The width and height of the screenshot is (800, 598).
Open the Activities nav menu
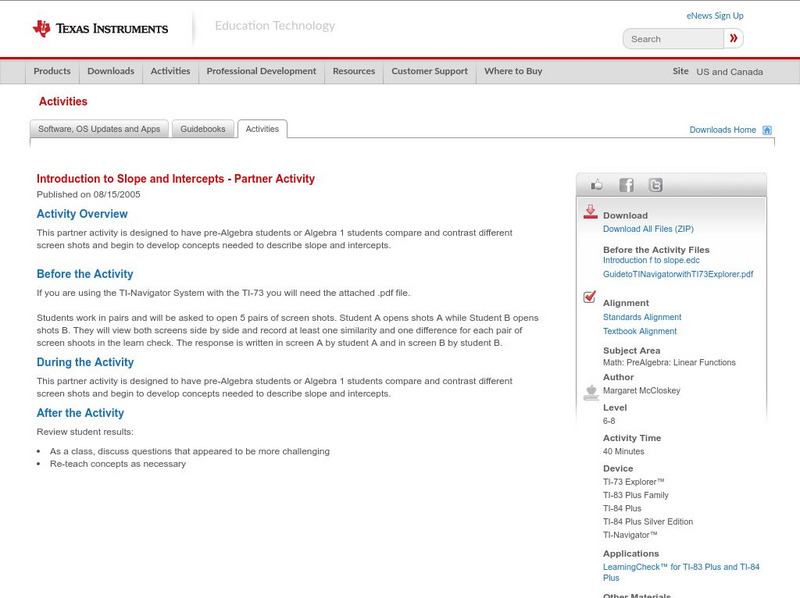pos(170,71)
